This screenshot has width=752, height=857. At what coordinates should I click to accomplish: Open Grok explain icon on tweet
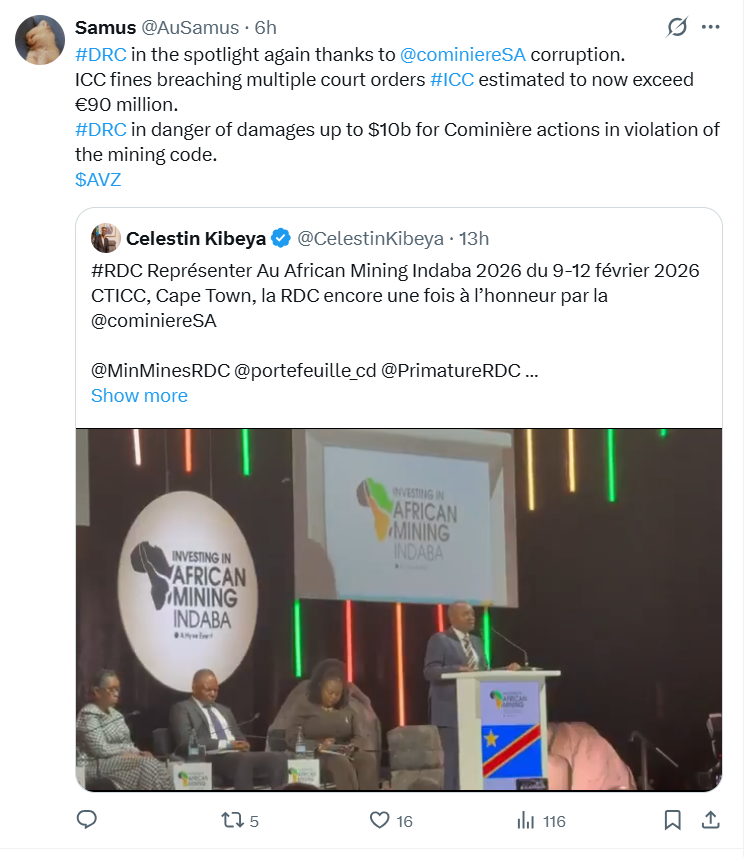(677, 27)
